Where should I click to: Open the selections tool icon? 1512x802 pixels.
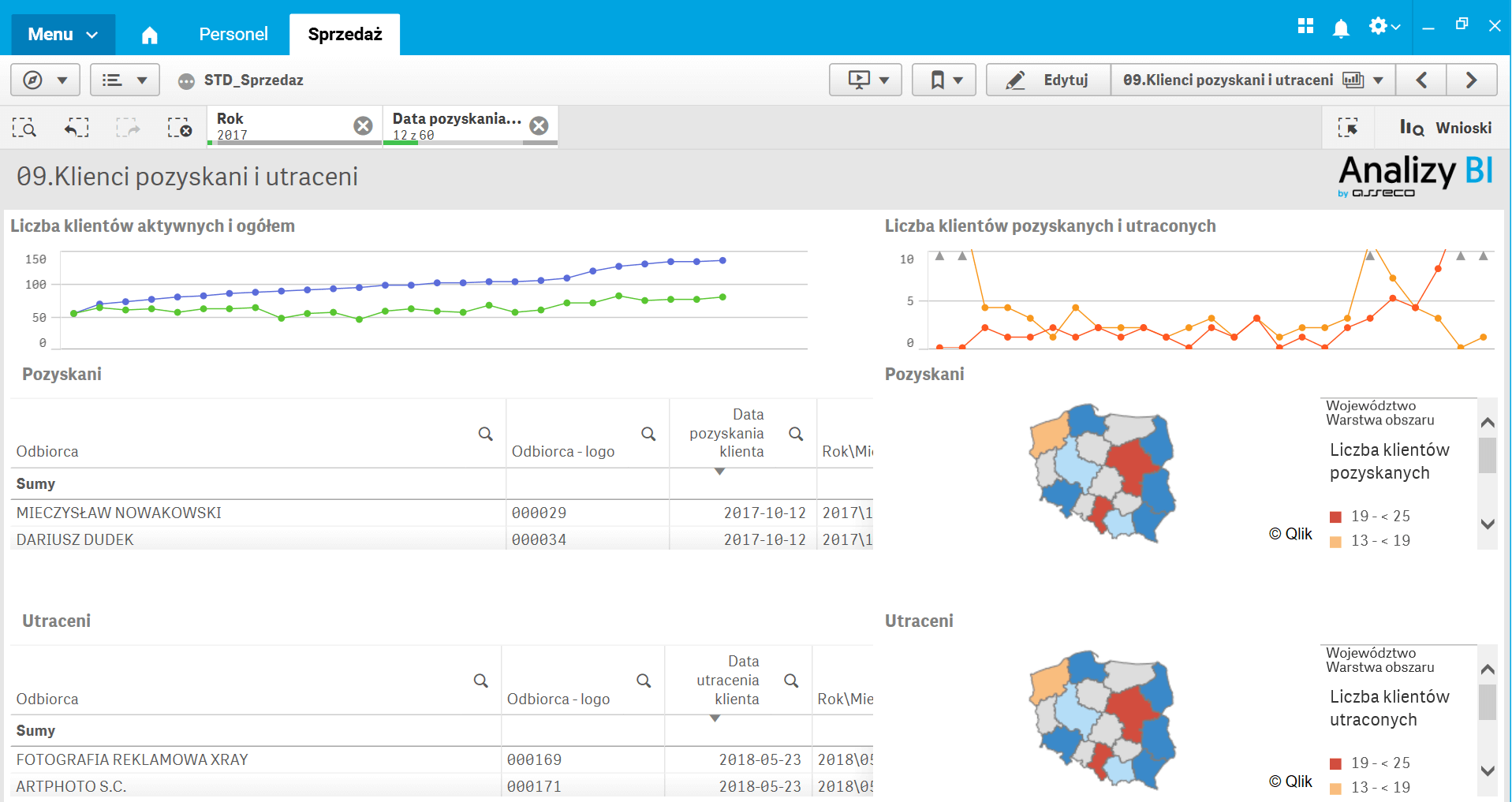pos(1348,127)
